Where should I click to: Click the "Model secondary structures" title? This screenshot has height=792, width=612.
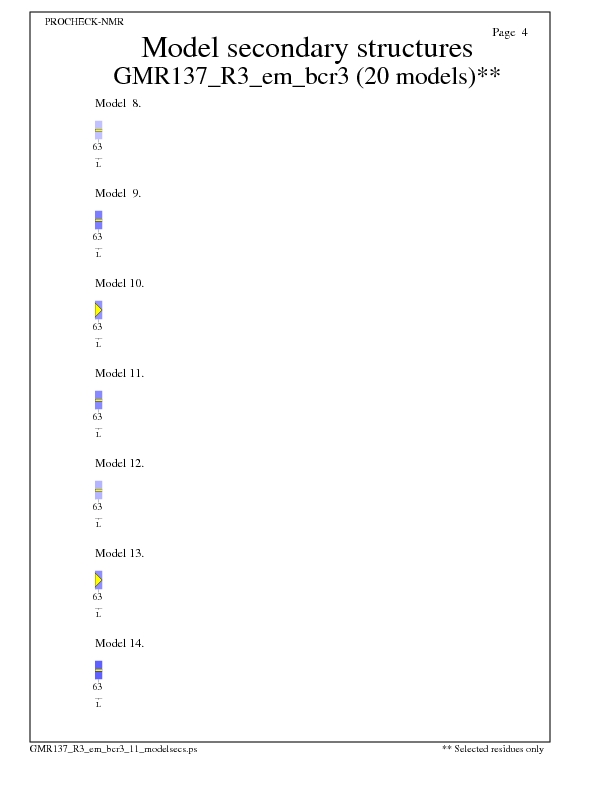(306, 48)
